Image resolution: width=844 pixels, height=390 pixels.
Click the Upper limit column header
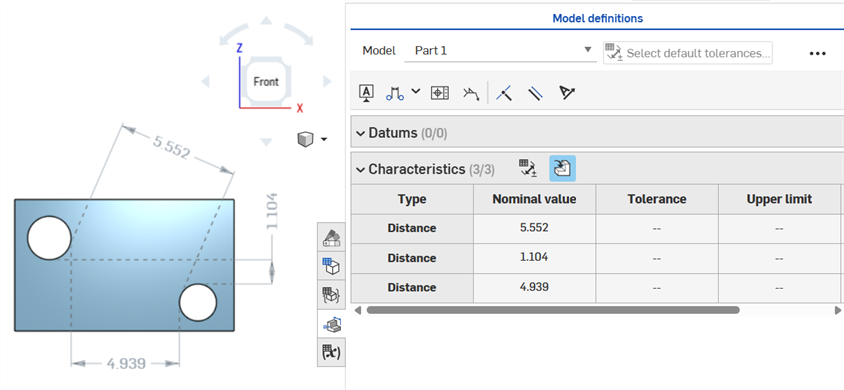tap(779, 199)
